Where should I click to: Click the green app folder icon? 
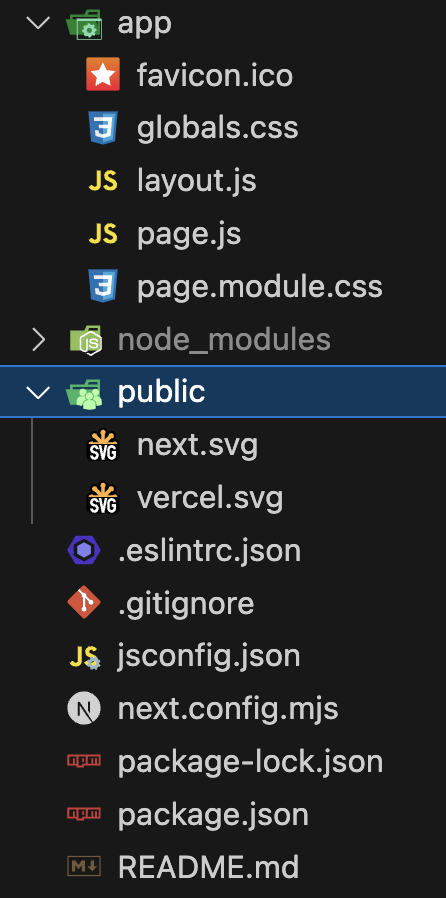[x=84, y=24]
